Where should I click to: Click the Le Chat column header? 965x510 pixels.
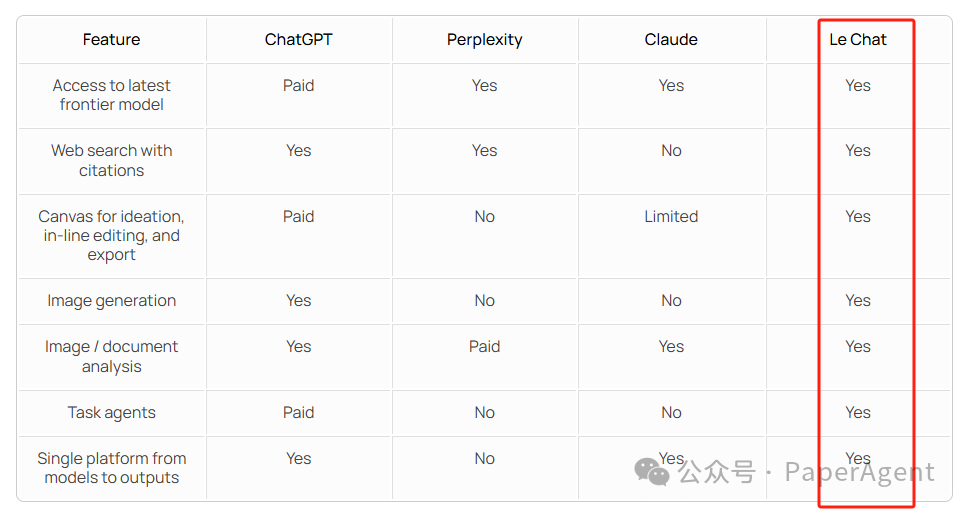(x=858, y=40)
